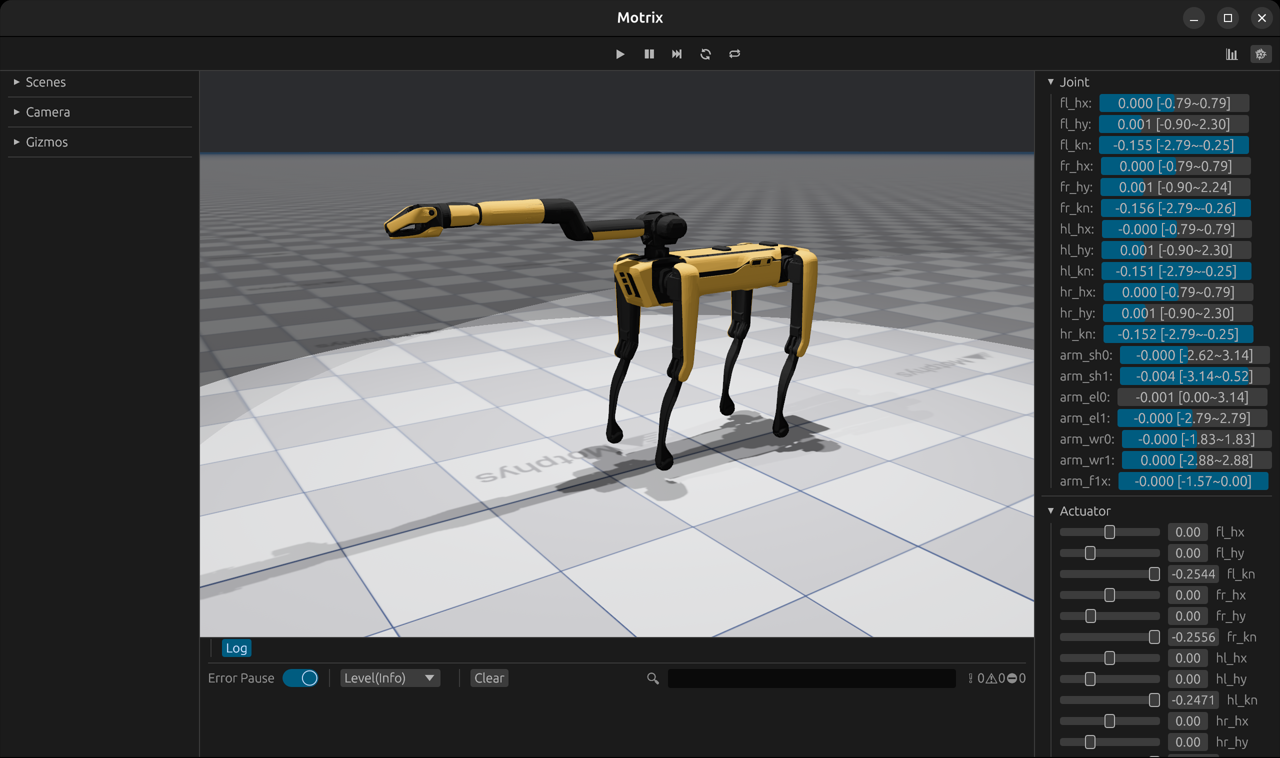Click the arm_sh1 joint value bar
Screen dimensions: 1280x758
(x=1194, y=376)
